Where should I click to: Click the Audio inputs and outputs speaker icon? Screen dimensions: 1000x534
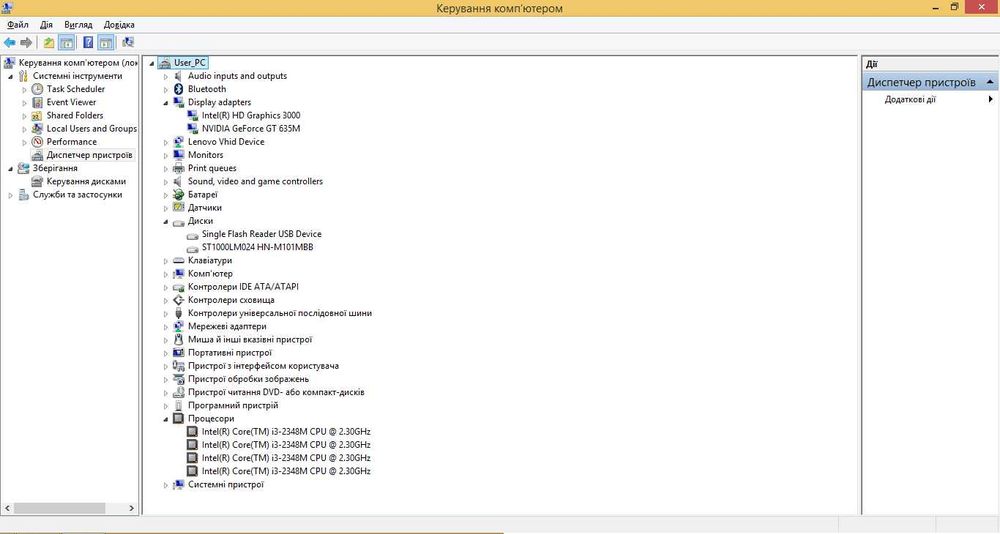[x=179, y=76]
